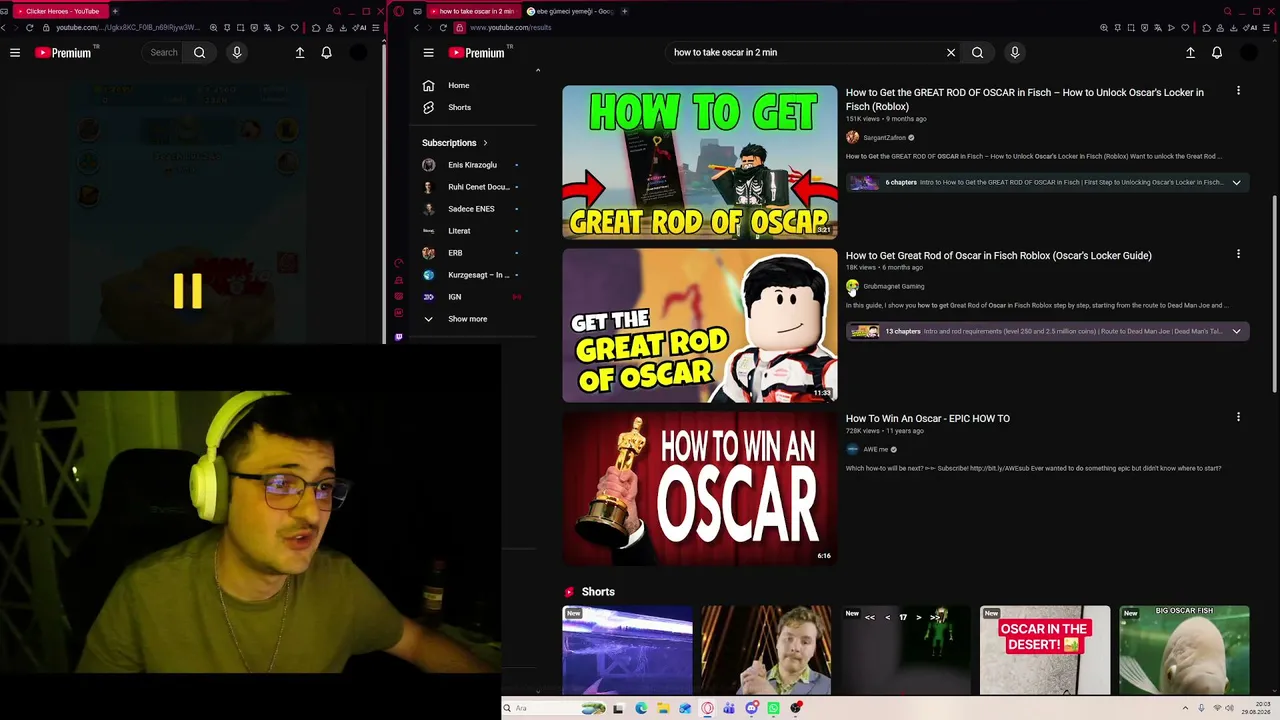Visit the AWE me channel
Screen dimensions: 1280x720
(876, 450)
